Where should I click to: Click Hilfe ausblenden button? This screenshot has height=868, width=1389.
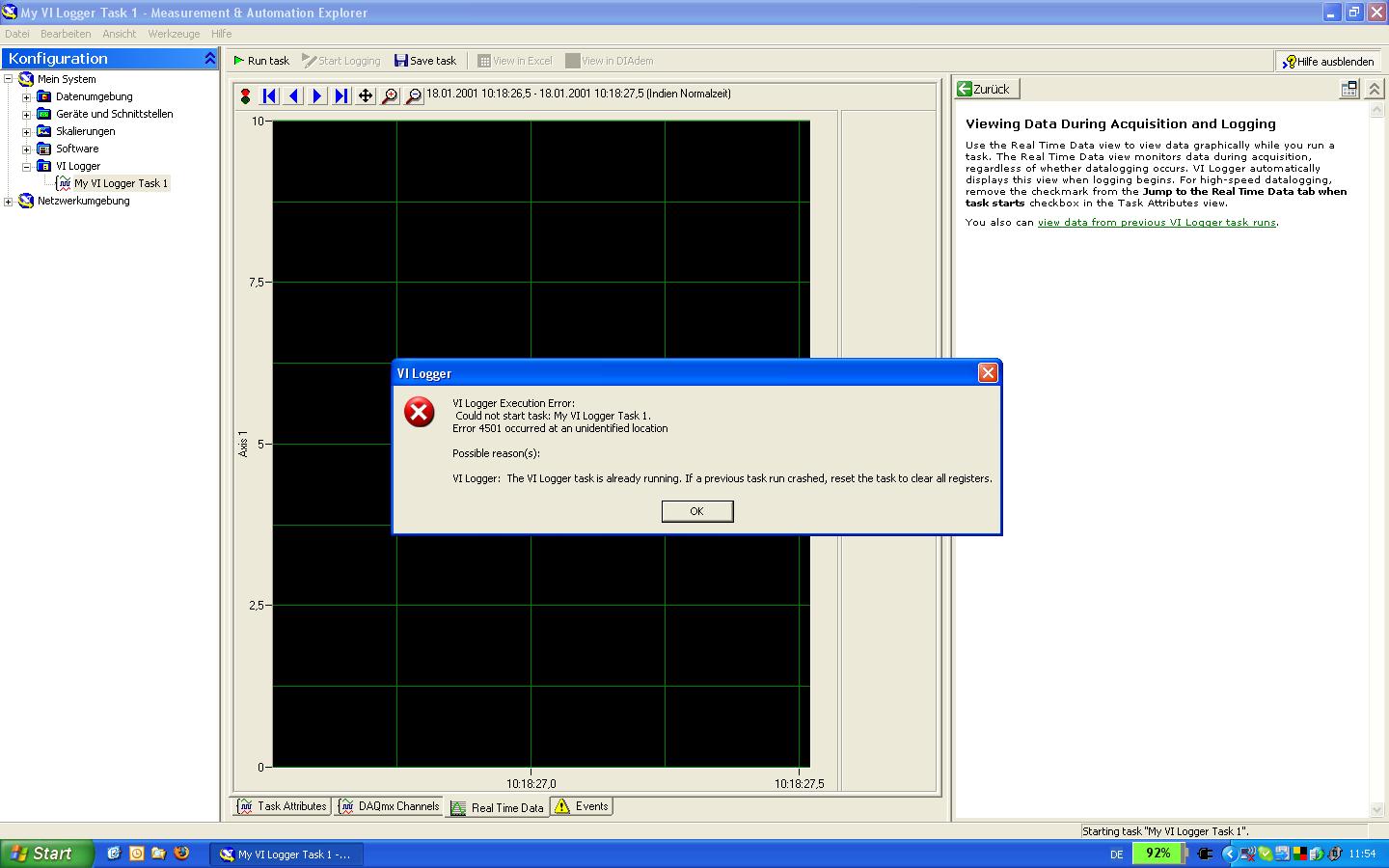[x=1329, y=61]
